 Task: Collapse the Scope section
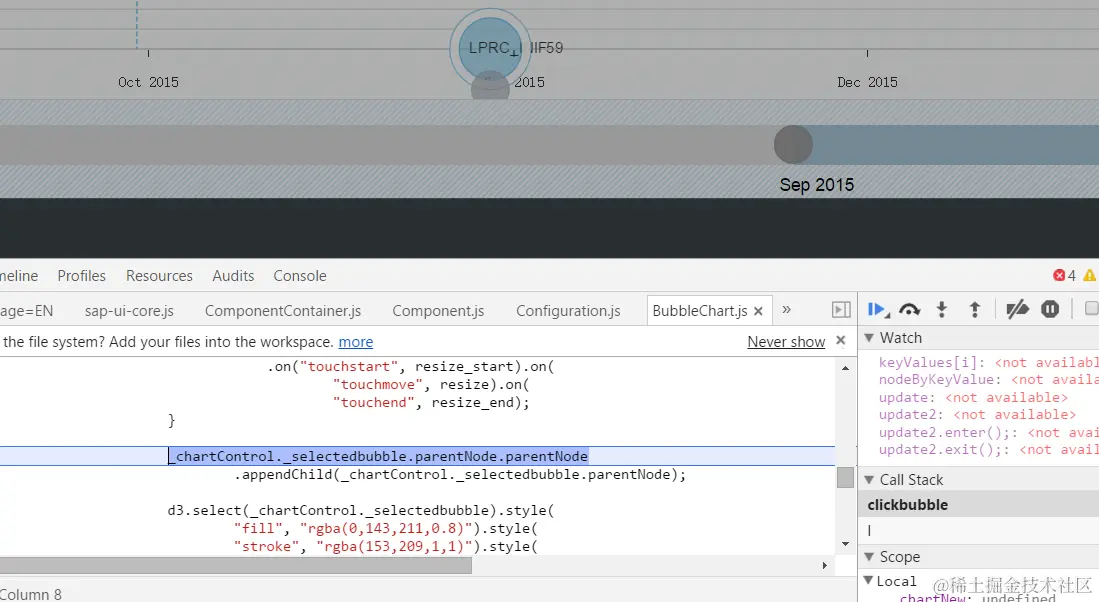point(869,557)
